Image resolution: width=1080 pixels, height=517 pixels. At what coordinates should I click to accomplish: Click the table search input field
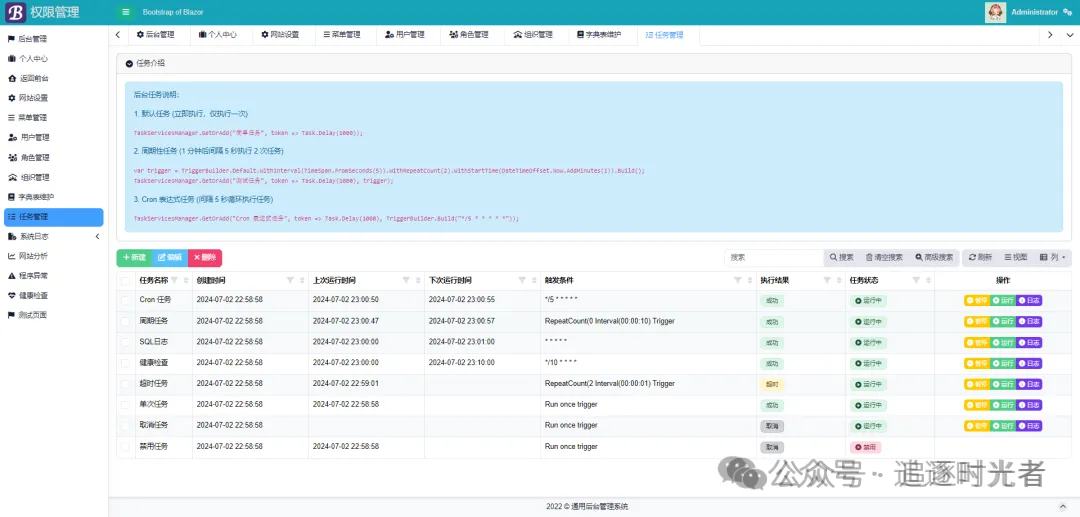[x=772, y=257]
